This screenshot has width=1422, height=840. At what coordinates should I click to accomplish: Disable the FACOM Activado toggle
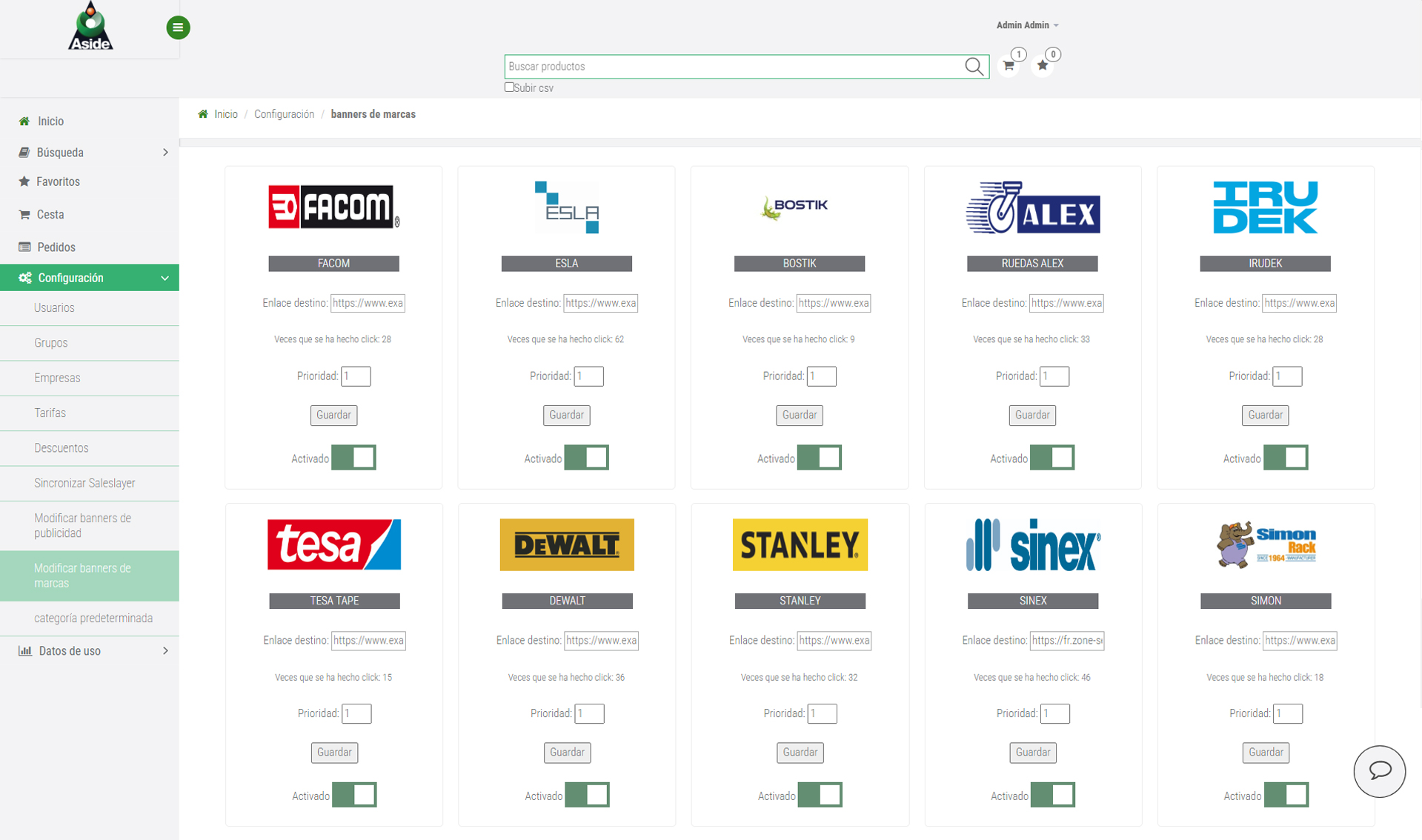tap(353, 458)
